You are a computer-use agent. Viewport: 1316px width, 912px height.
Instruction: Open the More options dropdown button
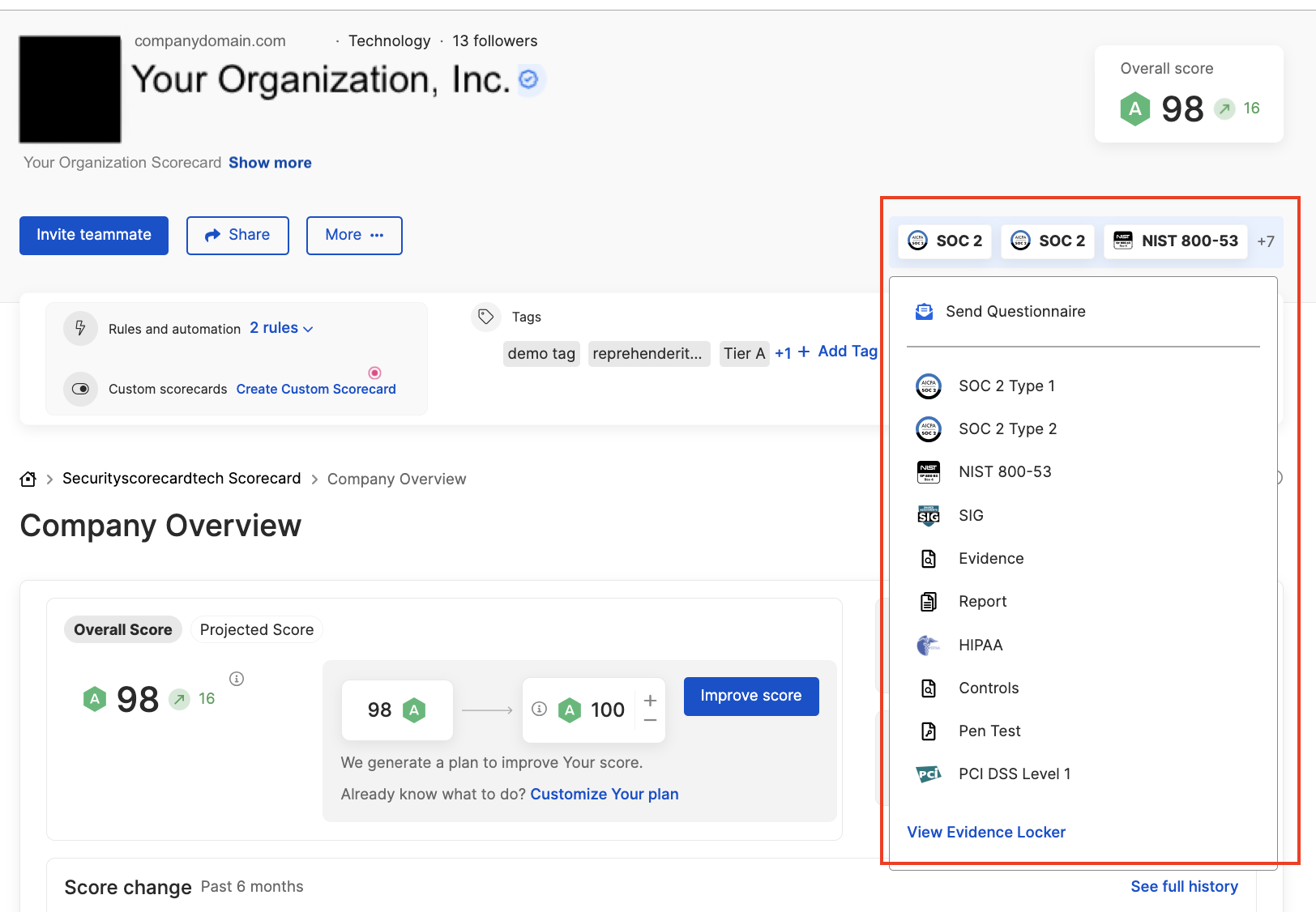[x=354, y=235]
